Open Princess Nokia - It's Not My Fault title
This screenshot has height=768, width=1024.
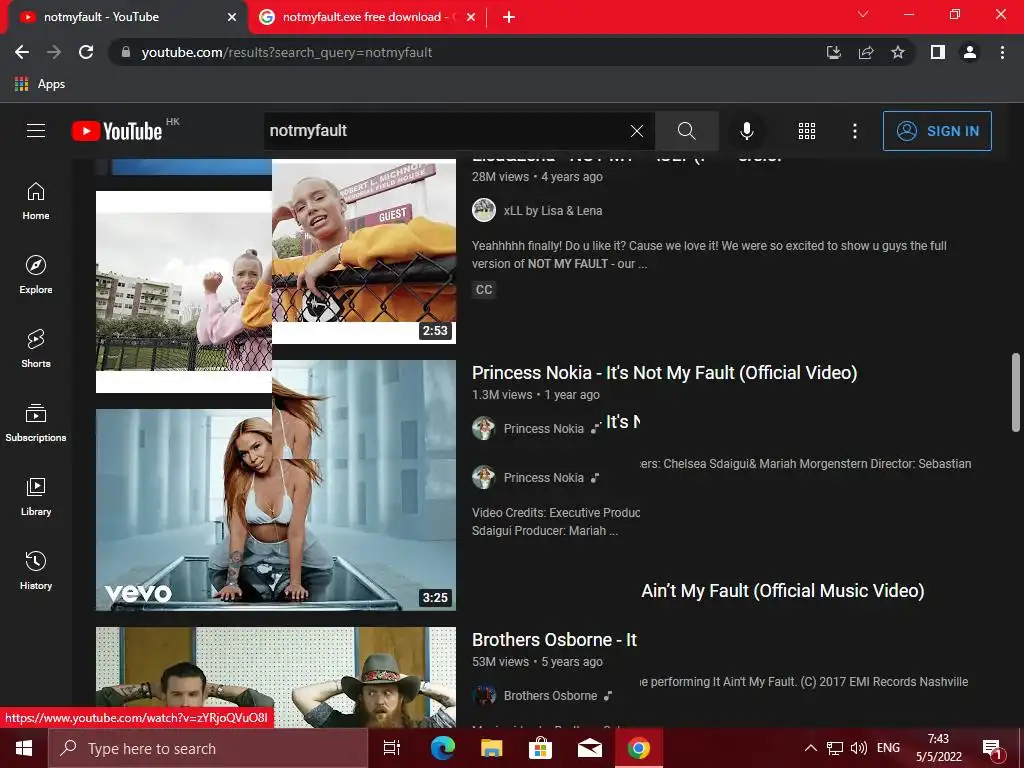pyautogui.click(x=664, y=372)
